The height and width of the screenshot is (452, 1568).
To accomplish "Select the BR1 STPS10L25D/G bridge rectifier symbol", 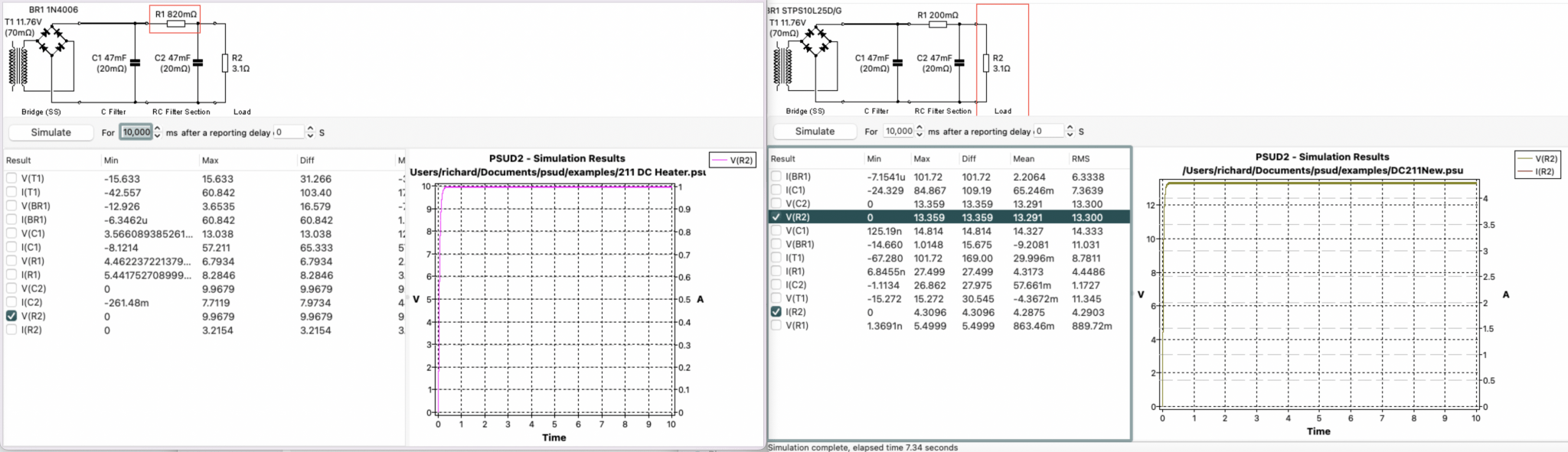I will coord(816,41).
